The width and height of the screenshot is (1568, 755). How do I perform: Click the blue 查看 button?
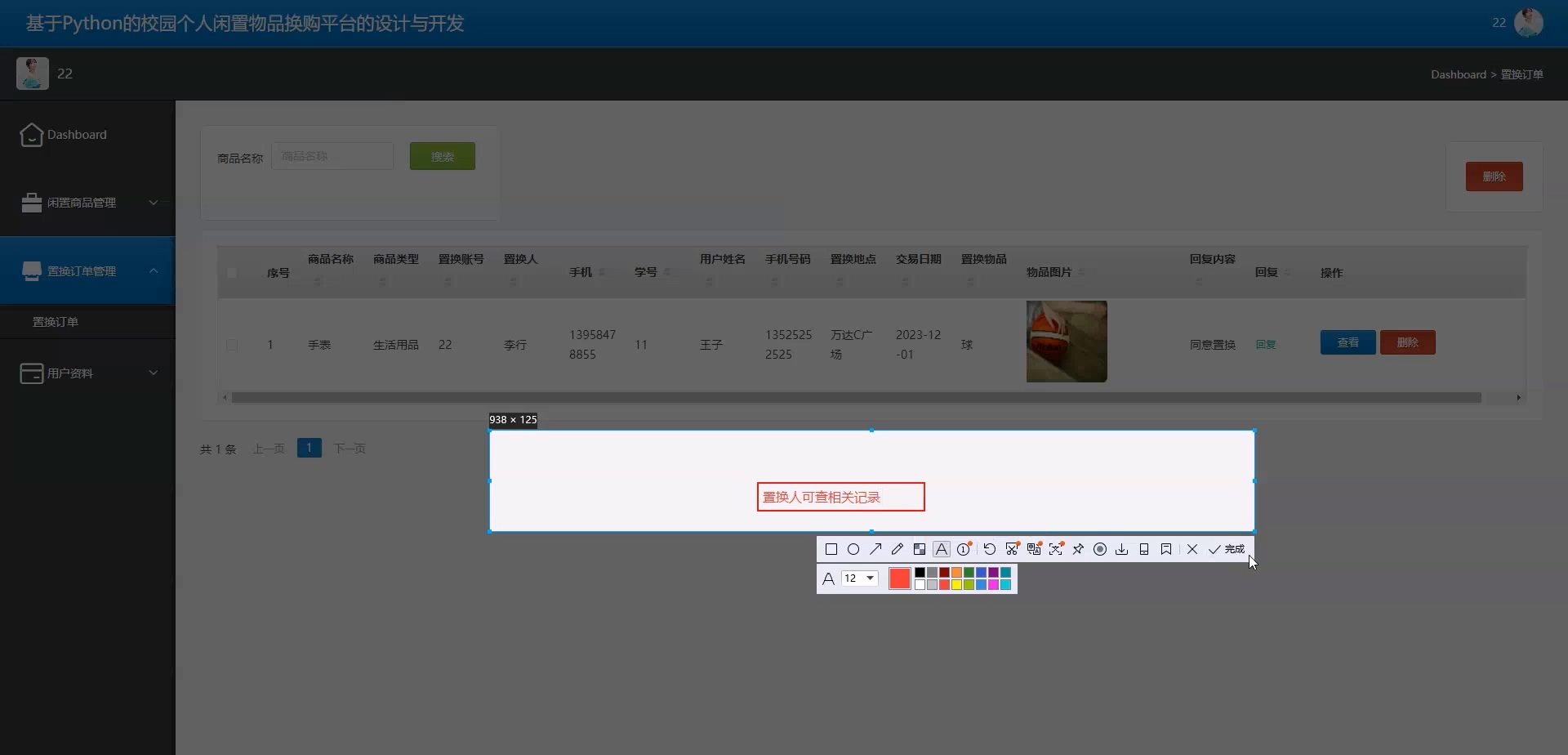1347,342
